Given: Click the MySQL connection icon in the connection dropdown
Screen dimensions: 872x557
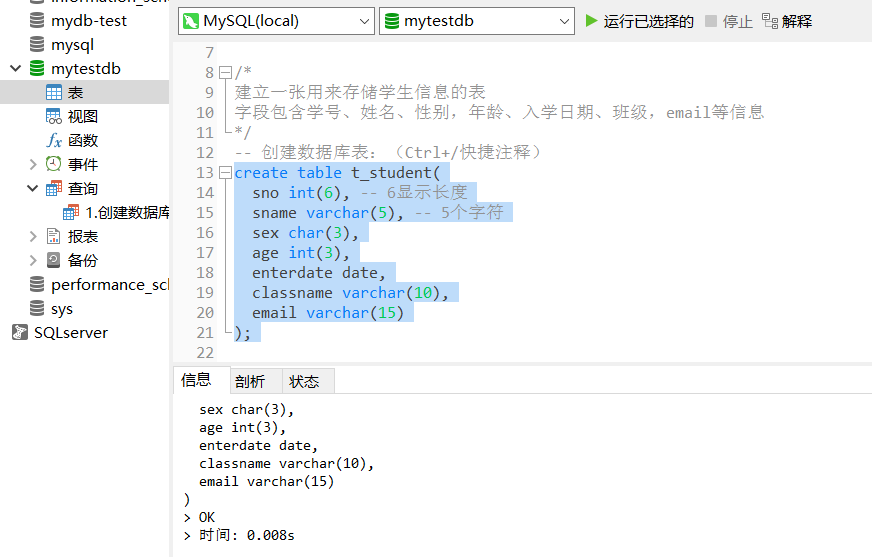Looking at the screenshot, I should point(191,21).
